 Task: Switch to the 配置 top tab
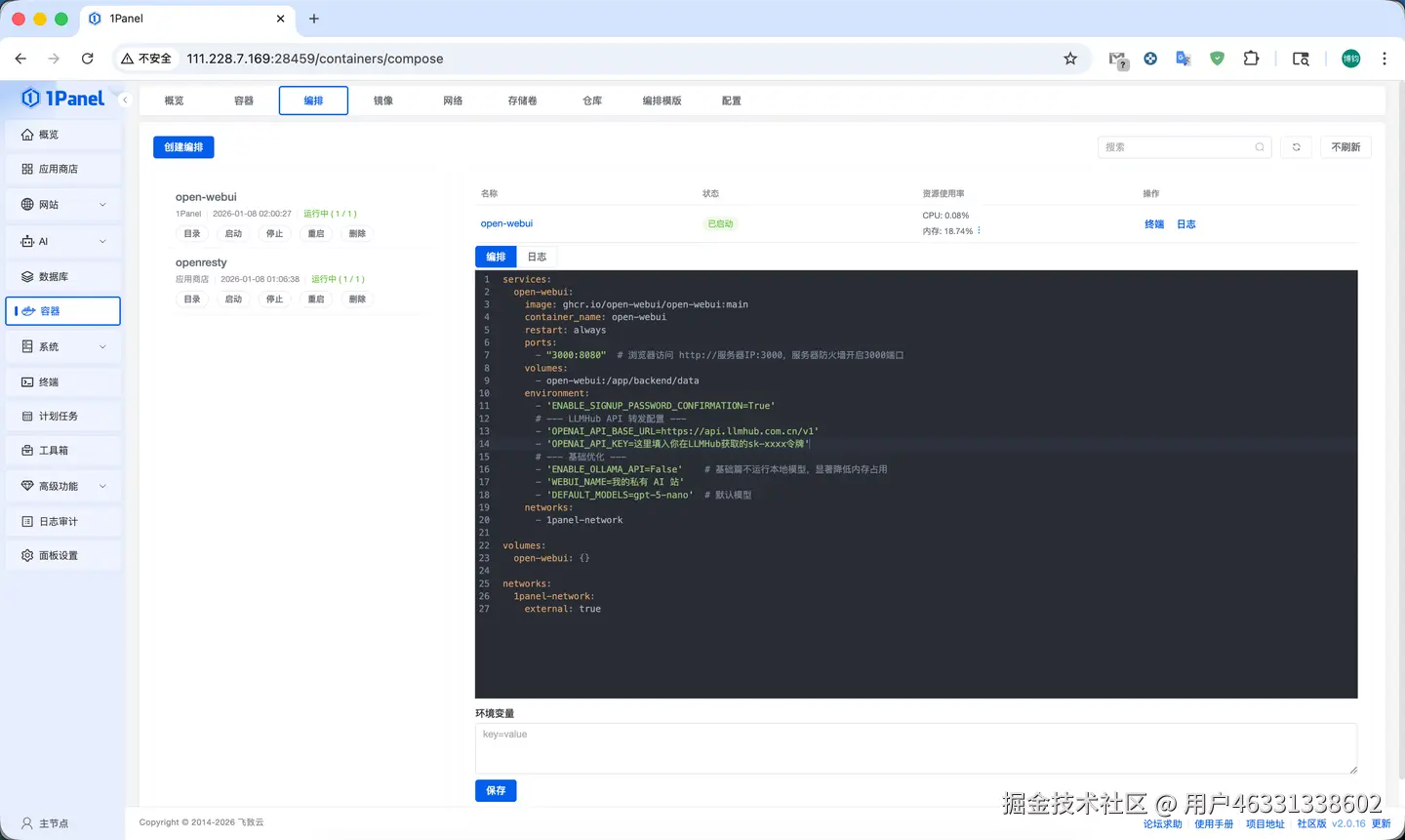732,100
